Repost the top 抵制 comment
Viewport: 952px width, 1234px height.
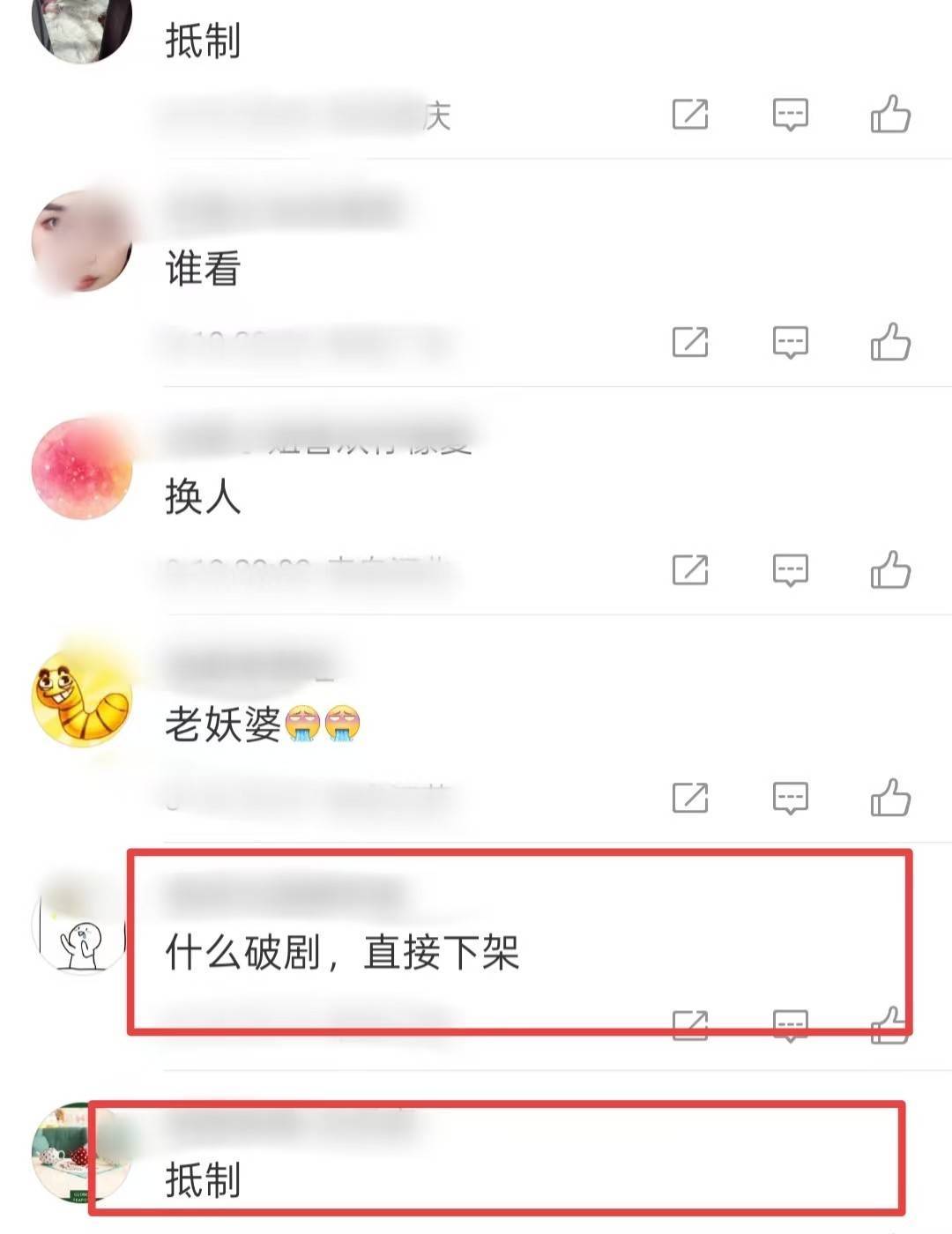point(690,115)
